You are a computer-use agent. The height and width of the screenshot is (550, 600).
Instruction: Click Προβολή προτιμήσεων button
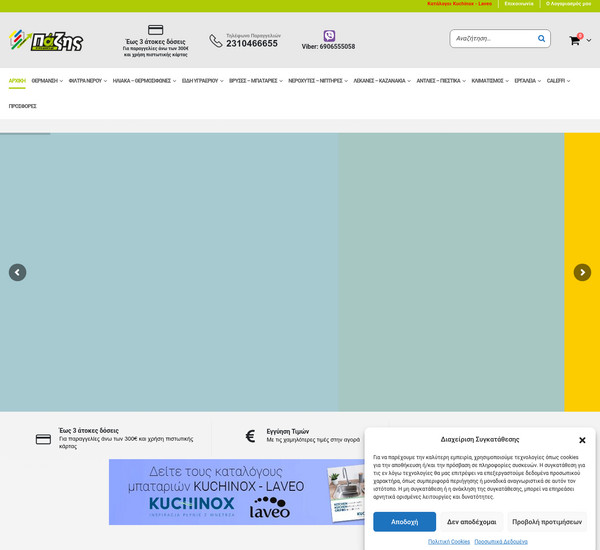pos(547,522)
